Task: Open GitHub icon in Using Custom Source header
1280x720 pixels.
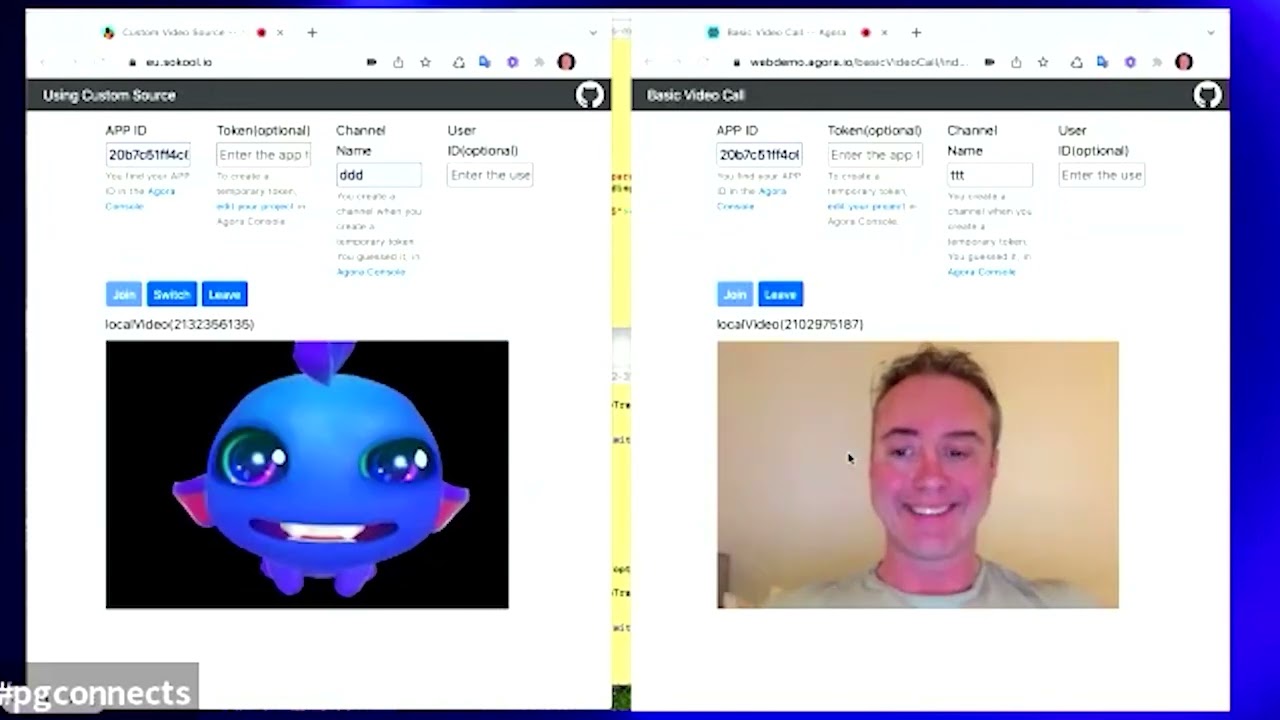Action: tap(590, 95)
